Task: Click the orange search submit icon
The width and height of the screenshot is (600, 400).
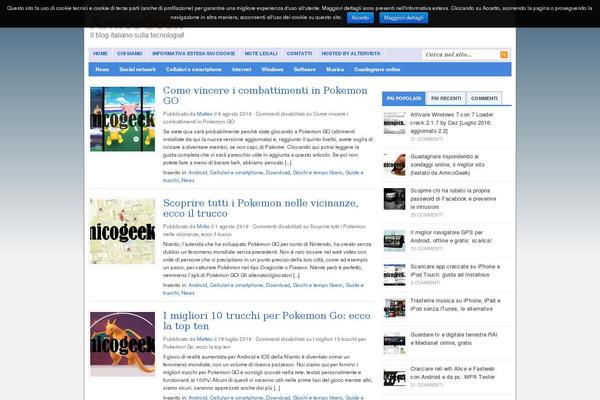Action: point(504,55)
